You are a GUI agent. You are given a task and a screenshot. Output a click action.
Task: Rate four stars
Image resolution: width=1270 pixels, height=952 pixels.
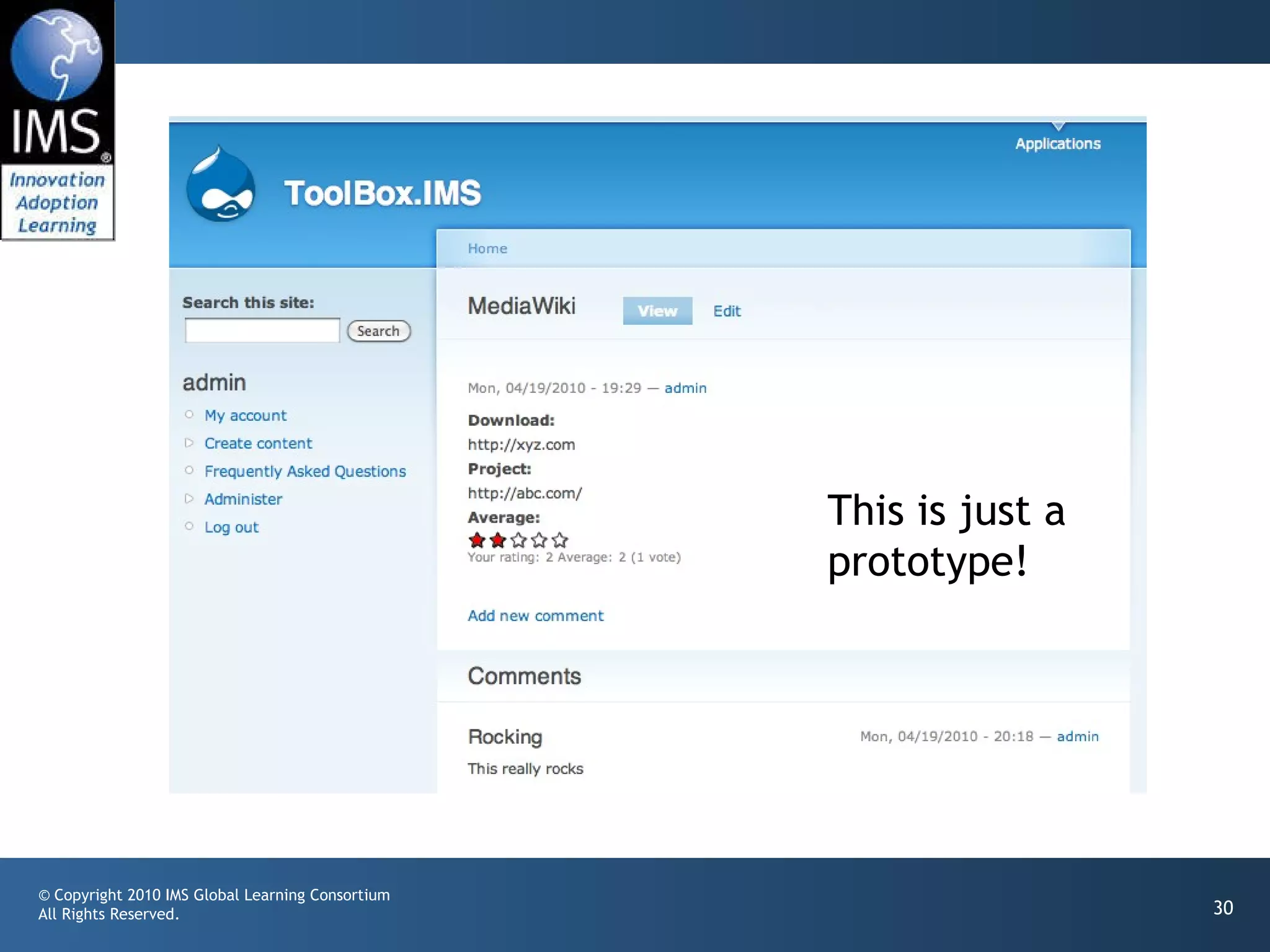pyautogui.click(x=539, y=540)
